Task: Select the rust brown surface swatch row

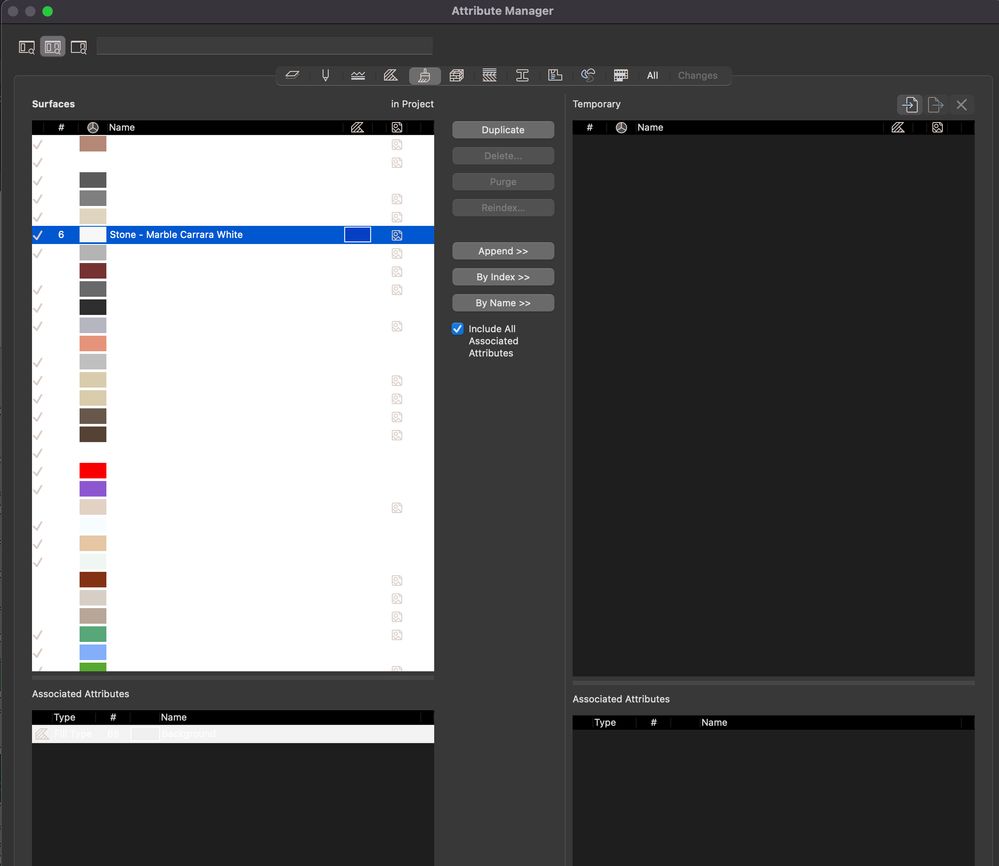Action: click(x=233, y=580)
